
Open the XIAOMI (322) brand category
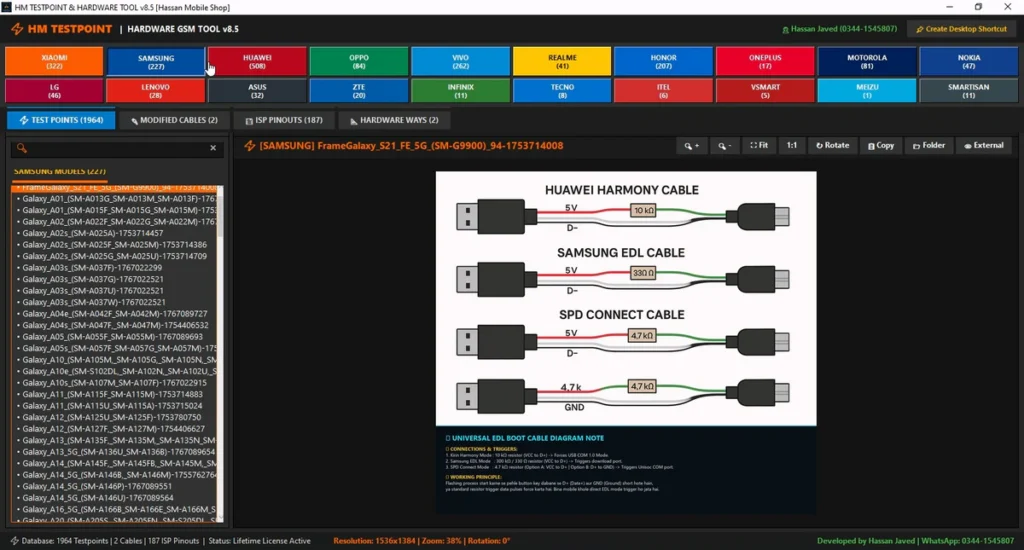[x=54, y=61]
